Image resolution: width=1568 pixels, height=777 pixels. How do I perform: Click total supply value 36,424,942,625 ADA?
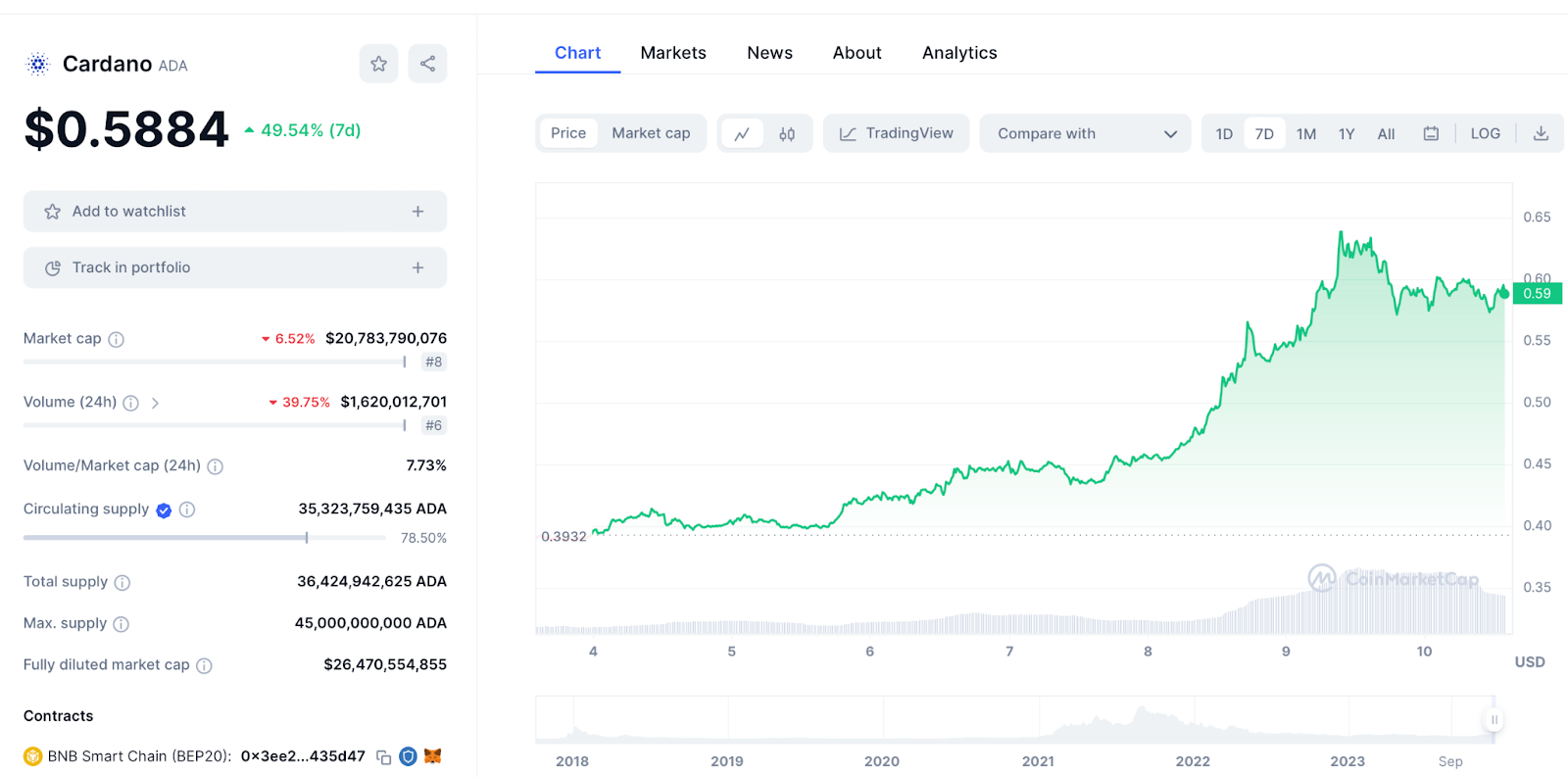pos(371,581)
